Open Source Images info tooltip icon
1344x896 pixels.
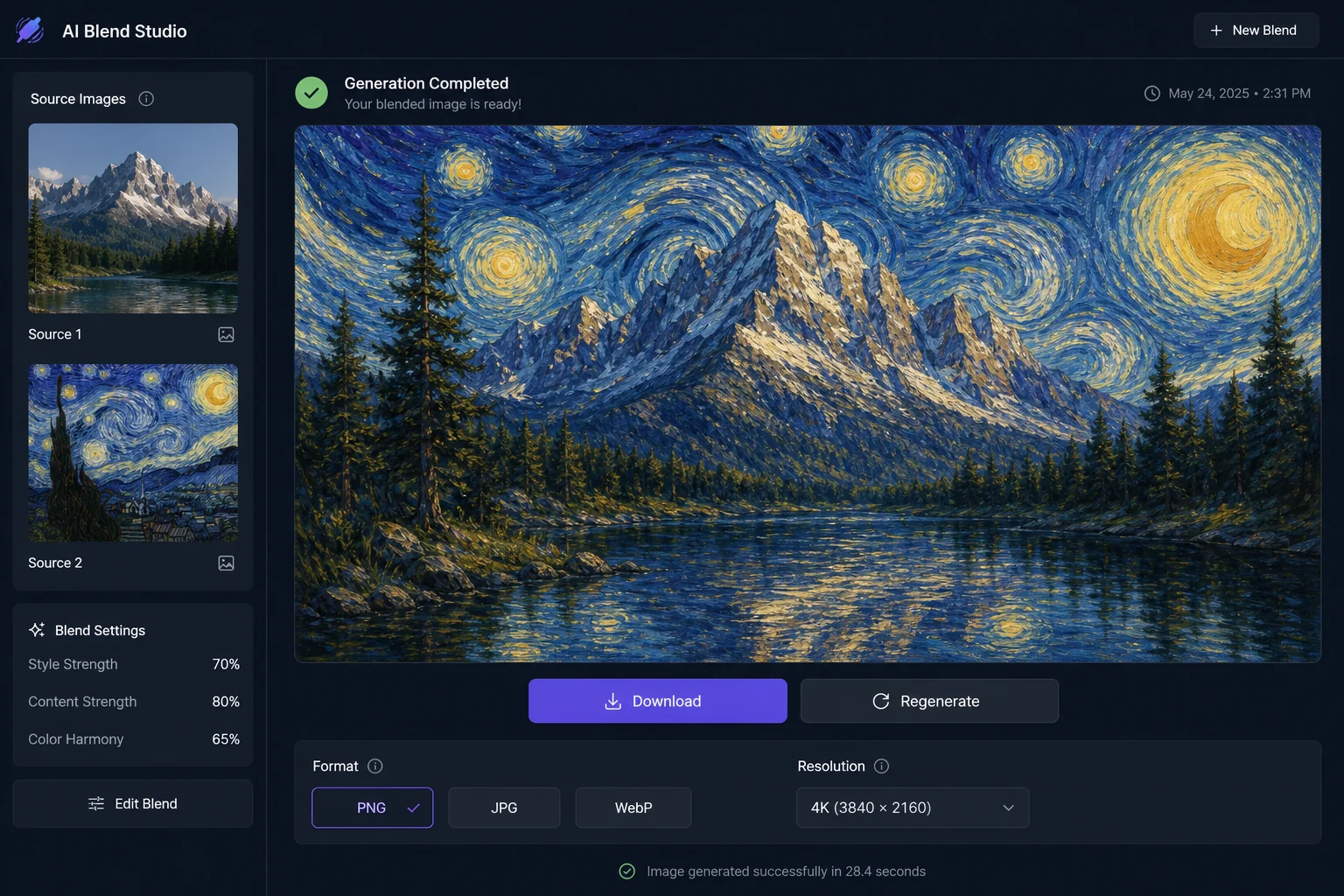146,99
